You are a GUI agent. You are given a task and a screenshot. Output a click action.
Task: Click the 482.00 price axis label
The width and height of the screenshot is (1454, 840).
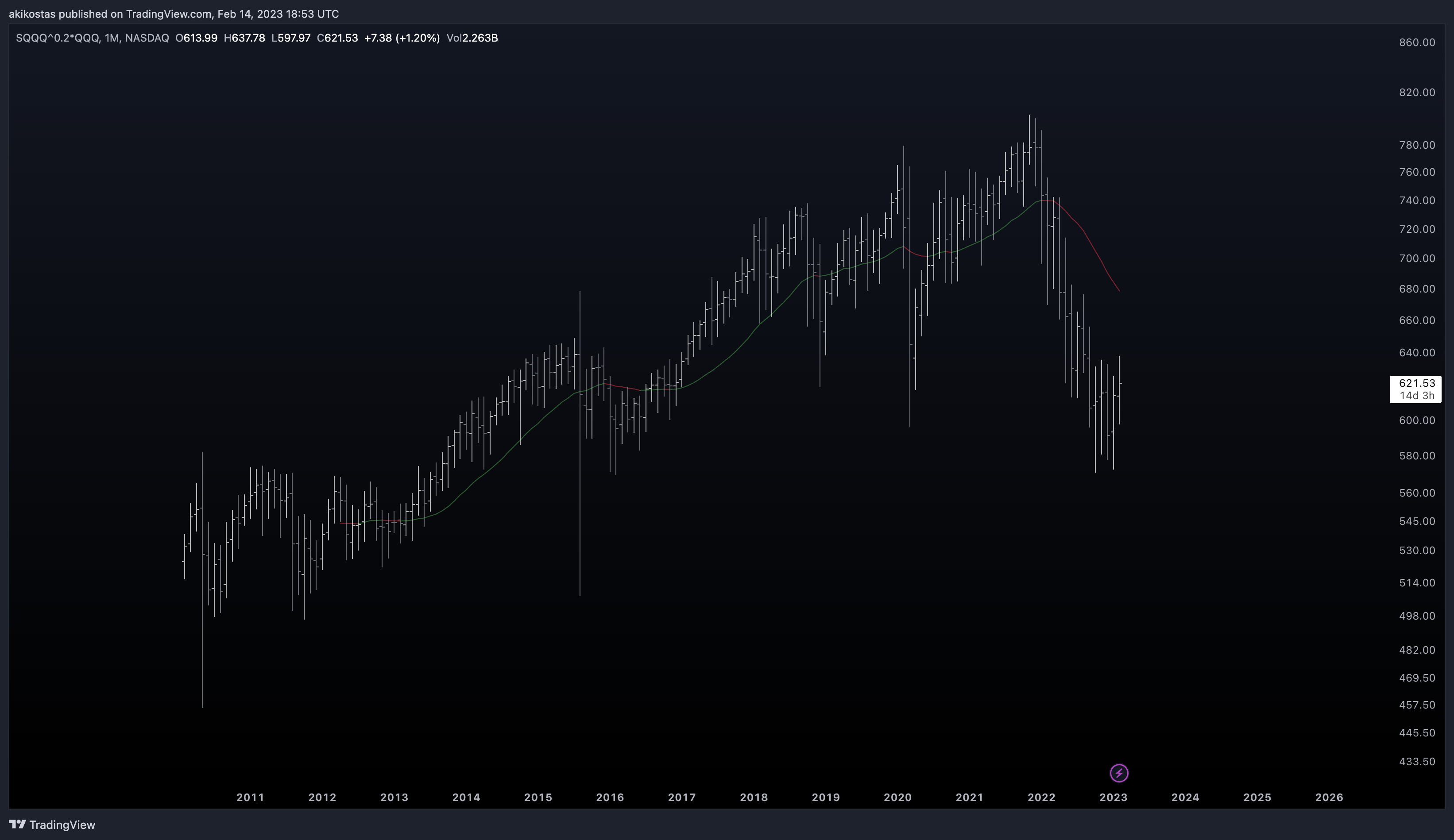pyautogui.click(x=1417, y=650)
